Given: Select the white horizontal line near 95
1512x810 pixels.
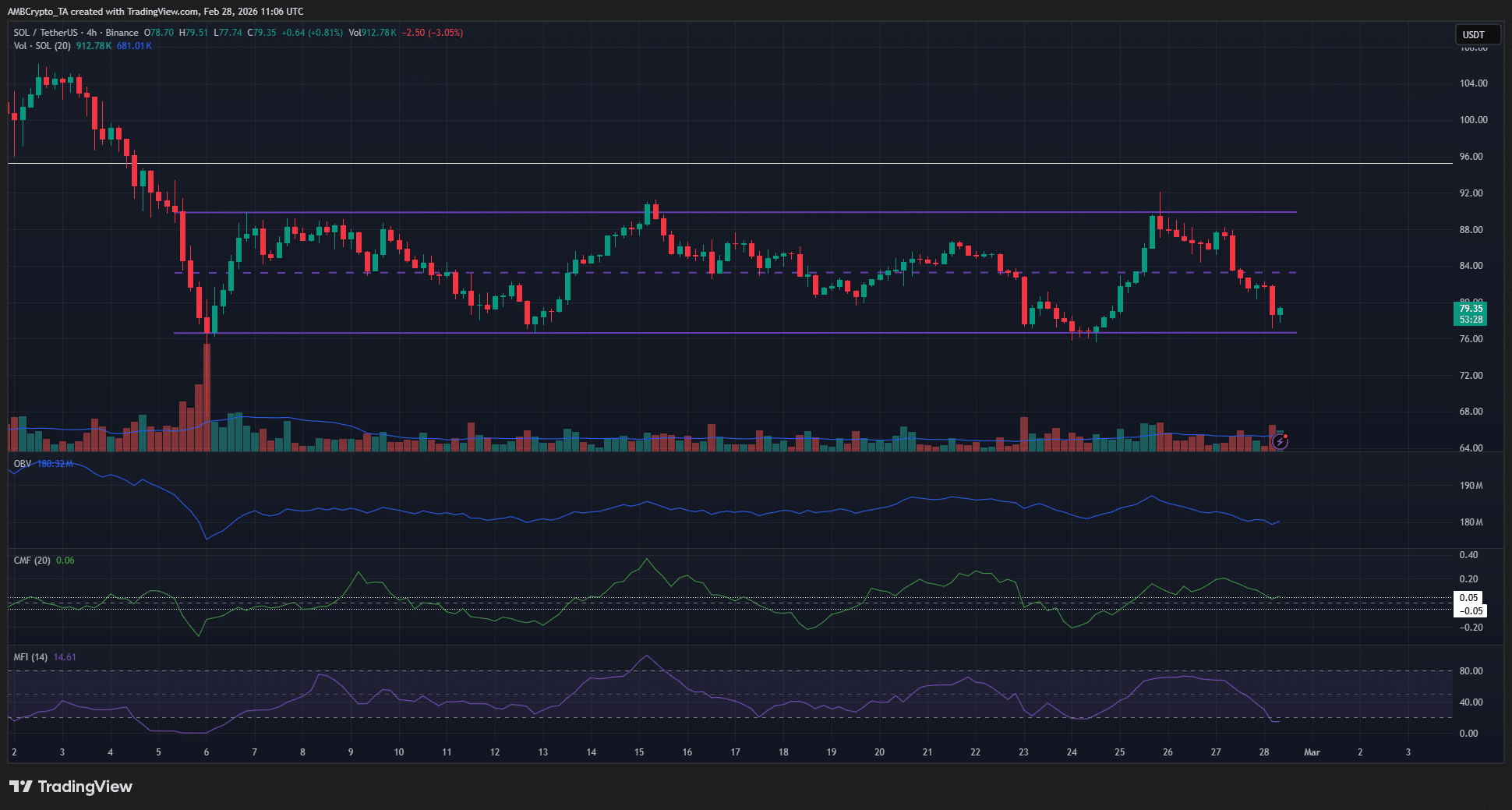Looking at the screenshot, I should pos(730,163).
